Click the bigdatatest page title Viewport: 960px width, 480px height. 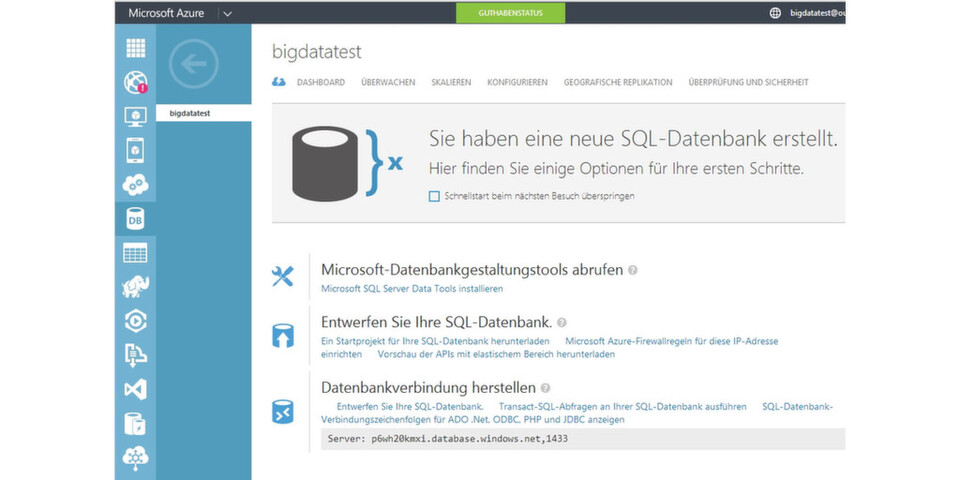pos(317,52)
